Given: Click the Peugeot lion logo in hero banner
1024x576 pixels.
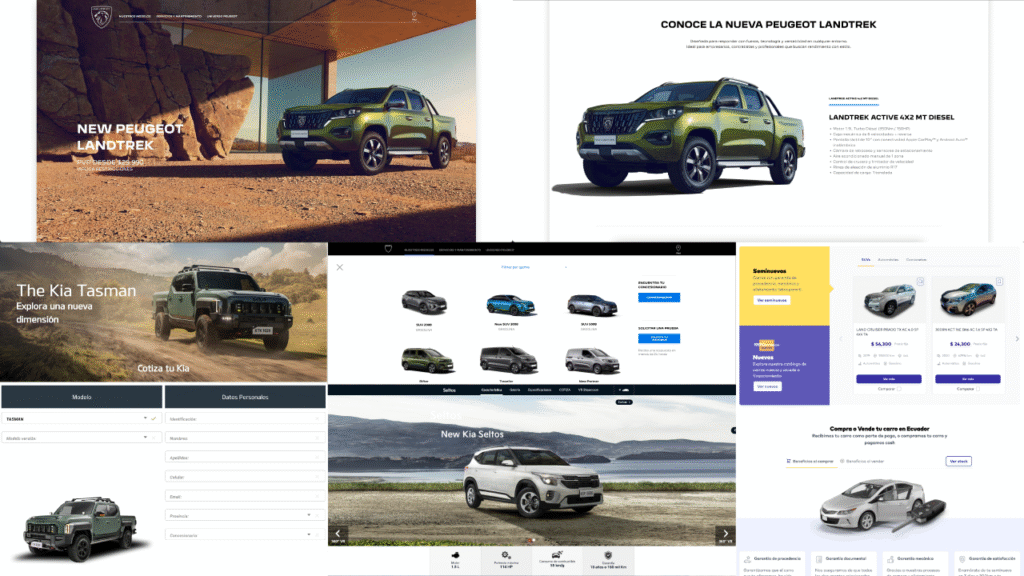Looking at the screenshot, I should click(101, 17).
